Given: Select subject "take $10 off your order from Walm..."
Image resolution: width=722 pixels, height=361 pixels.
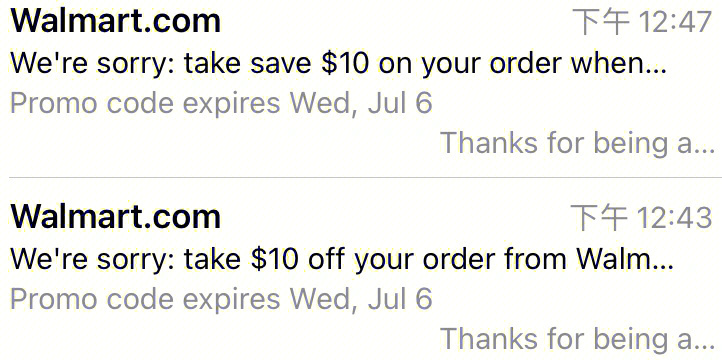Looking at the screenshot, I should 429,259.
